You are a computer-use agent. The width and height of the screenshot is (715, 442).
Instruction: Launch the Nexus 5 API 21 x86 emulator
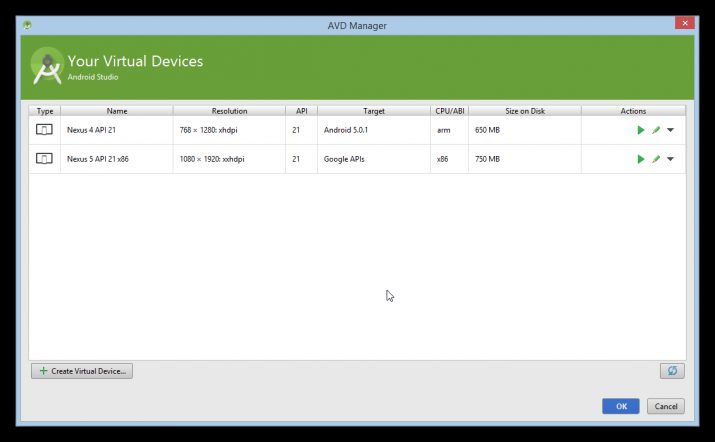(x=641, y=159)
